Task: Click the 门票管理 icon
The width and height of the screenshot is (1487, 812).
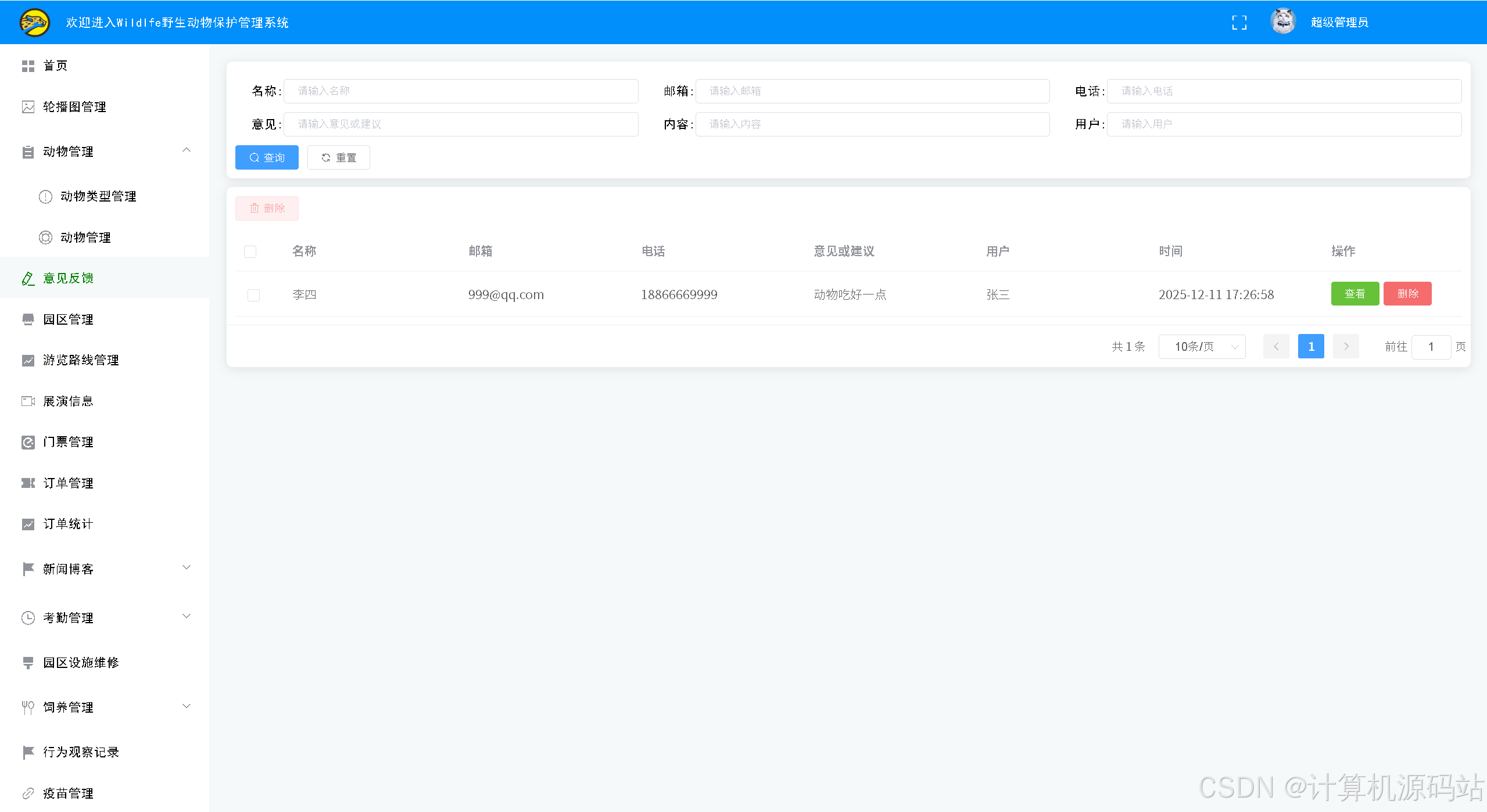Action: click(28, 443)
